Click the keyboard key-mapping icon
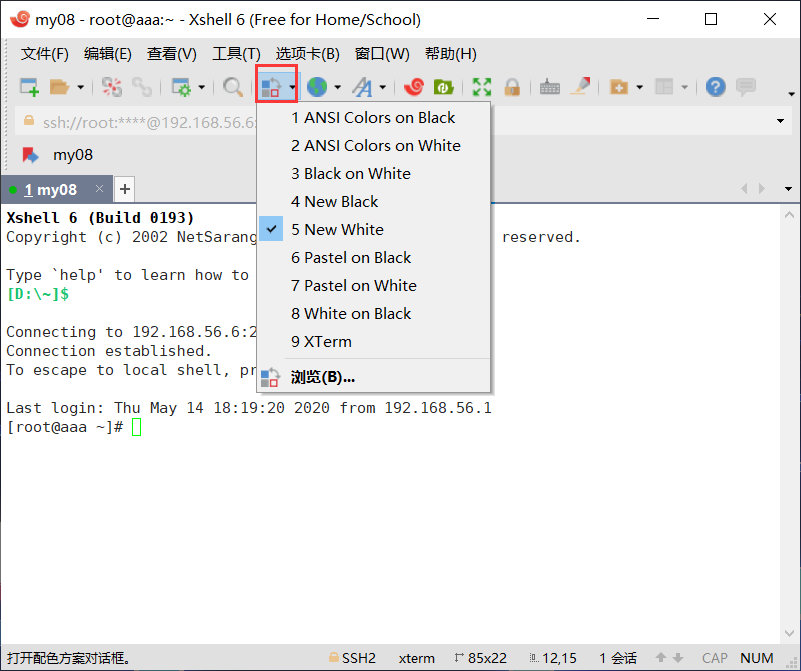The width and height of the screenshot is (801, 671). tap(550, 87)
